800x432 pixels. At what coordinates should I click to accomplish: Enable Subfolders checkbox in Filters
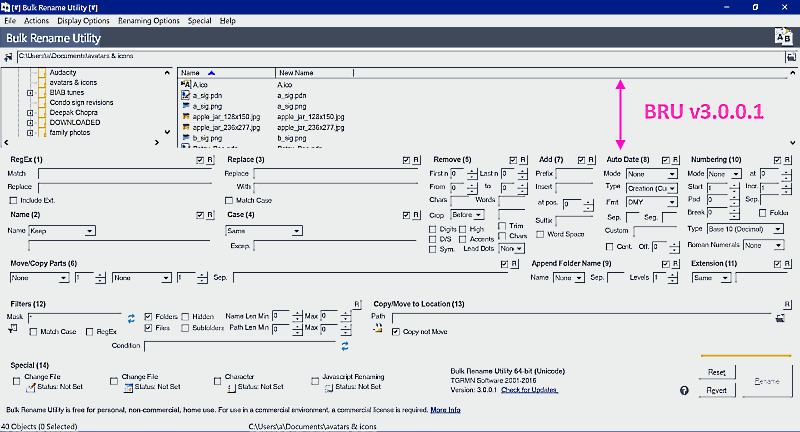click(185, 328)
